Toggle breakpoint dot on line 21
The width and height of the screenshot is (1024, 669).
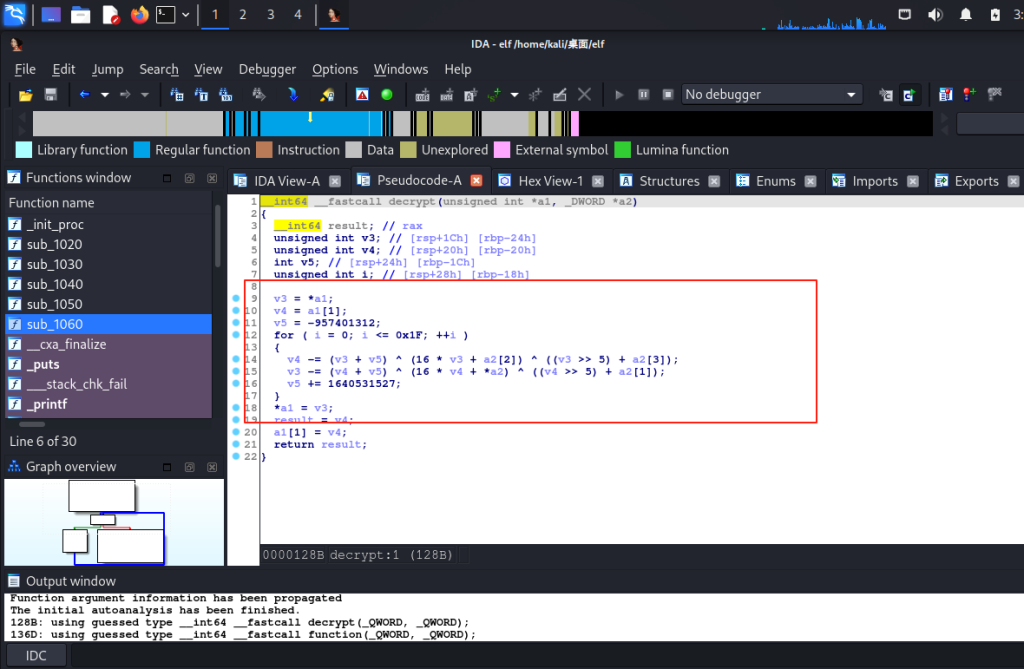pos(236,444)
